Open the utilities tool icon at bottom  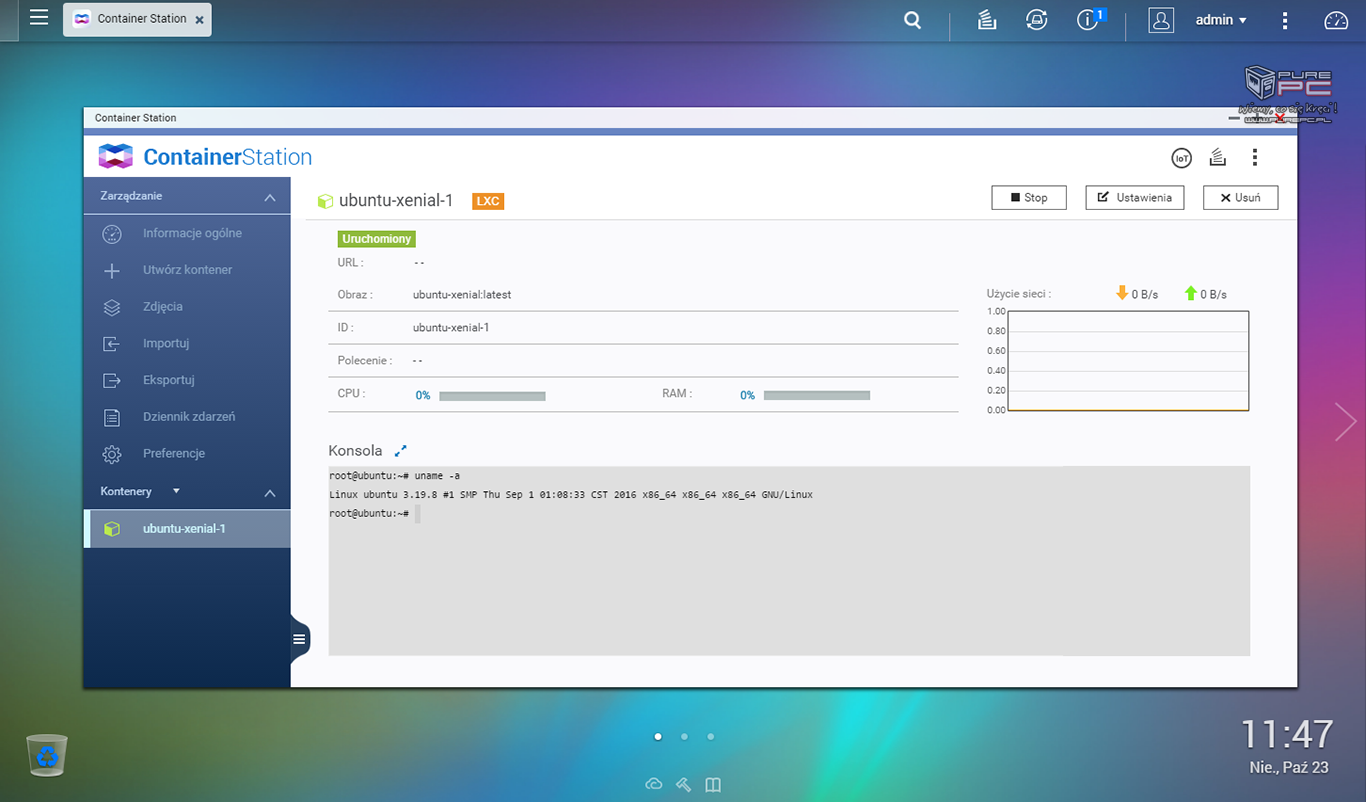(684, 784)
